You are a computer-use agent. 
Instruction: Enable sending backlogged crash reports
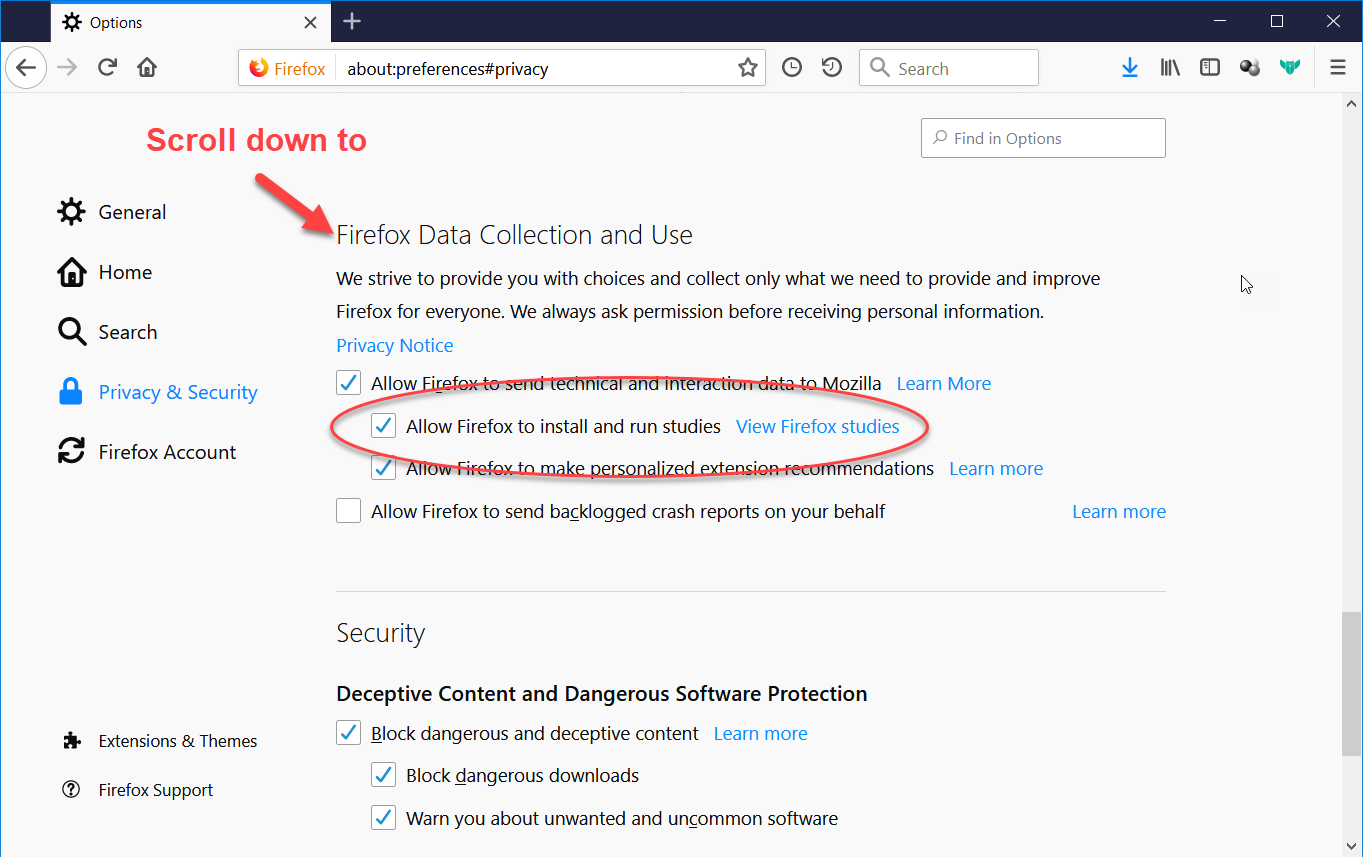(x=348, y=510)
